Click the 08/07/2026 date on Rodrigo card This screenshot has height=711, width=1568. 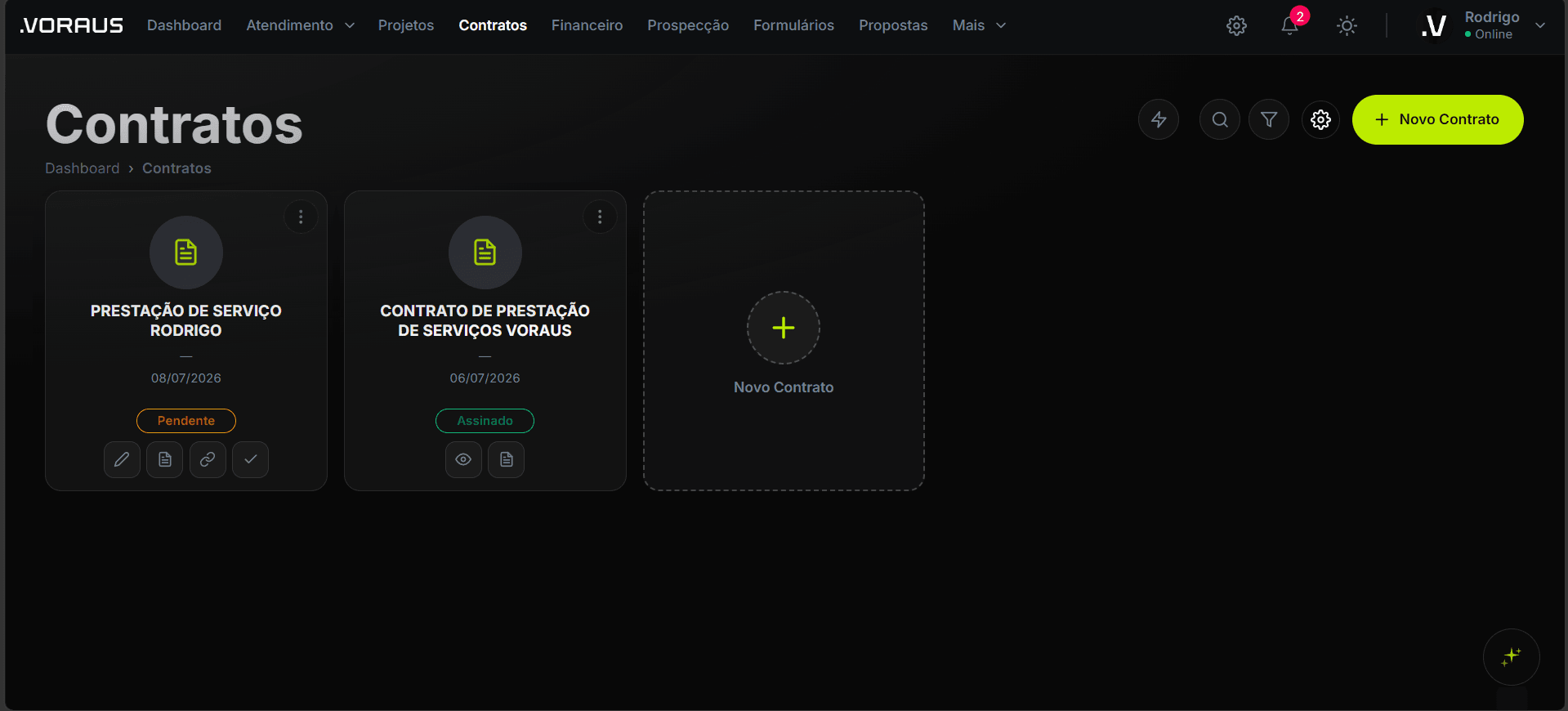186,378
